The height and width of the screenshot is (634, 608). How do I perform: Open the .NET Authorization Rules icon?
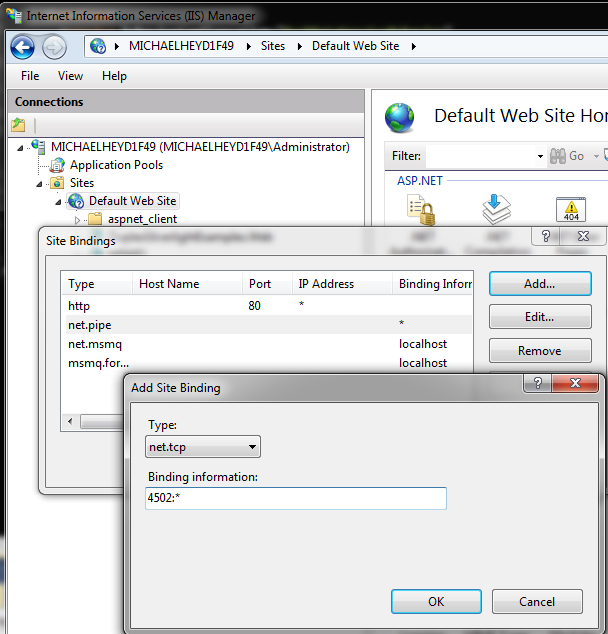click(421, 209)
